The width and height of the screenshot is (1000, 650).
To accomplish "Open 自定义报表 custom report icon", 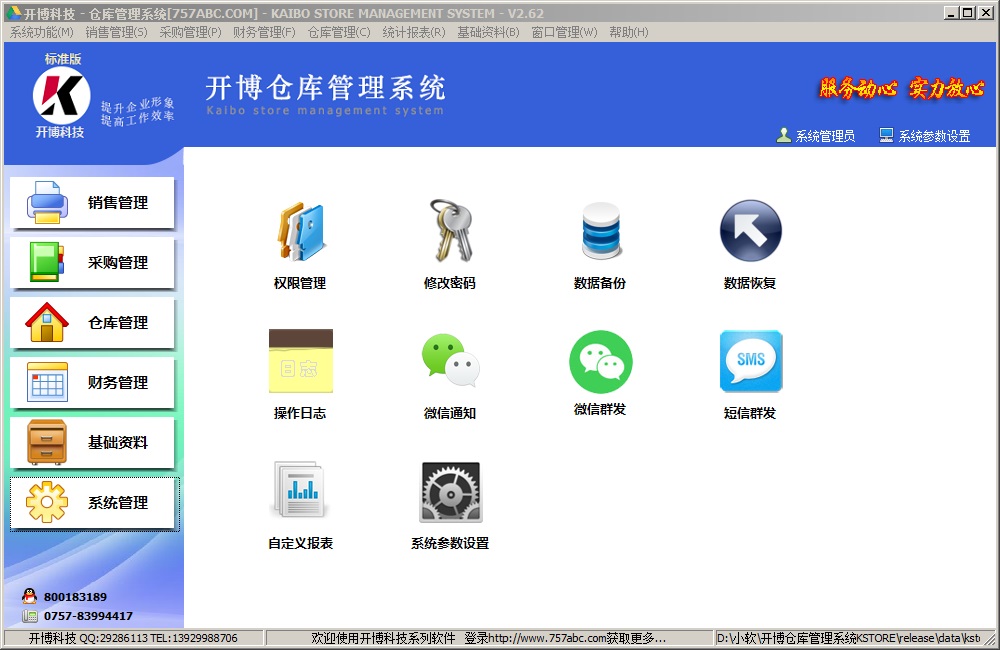I will click(300, 492).
